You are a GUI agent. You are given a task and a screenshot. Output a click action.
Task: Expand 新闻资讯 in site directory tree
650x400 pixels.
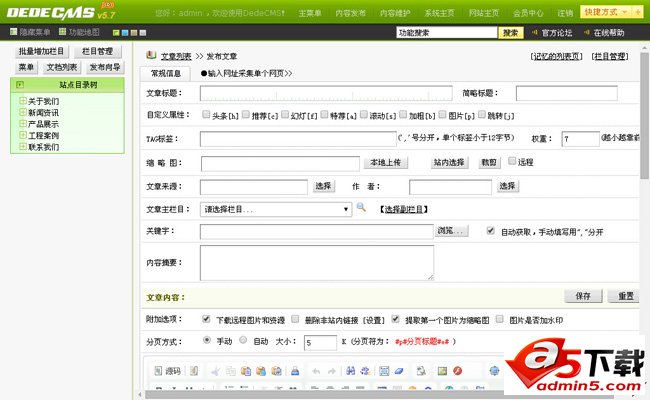(x=22, y=113)
